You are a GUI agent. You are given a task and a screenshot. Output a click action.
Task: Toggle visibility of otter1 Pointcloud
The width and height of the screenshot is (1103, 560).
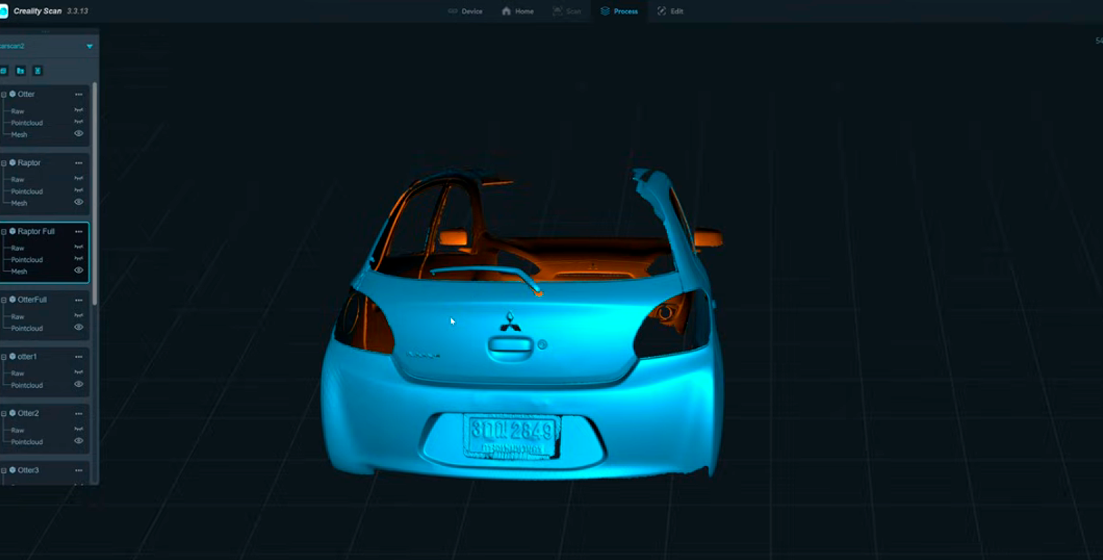pyautogui.click(x=79, y=385)
